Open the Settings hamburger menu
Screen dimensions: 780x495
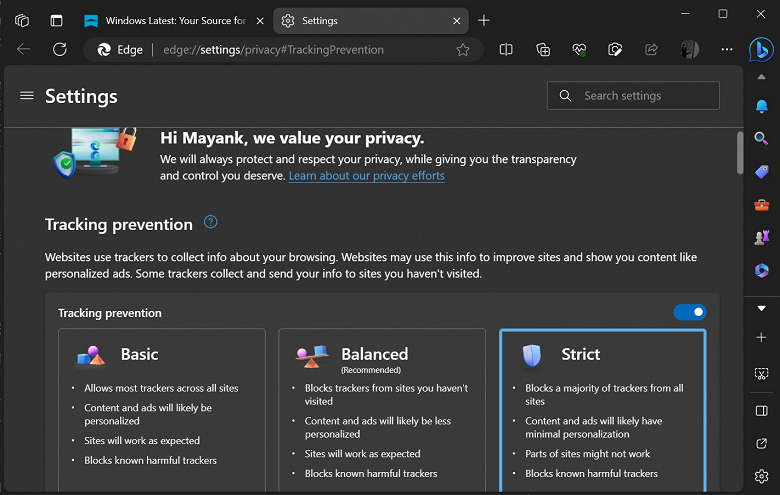click(x=27, y=96)
